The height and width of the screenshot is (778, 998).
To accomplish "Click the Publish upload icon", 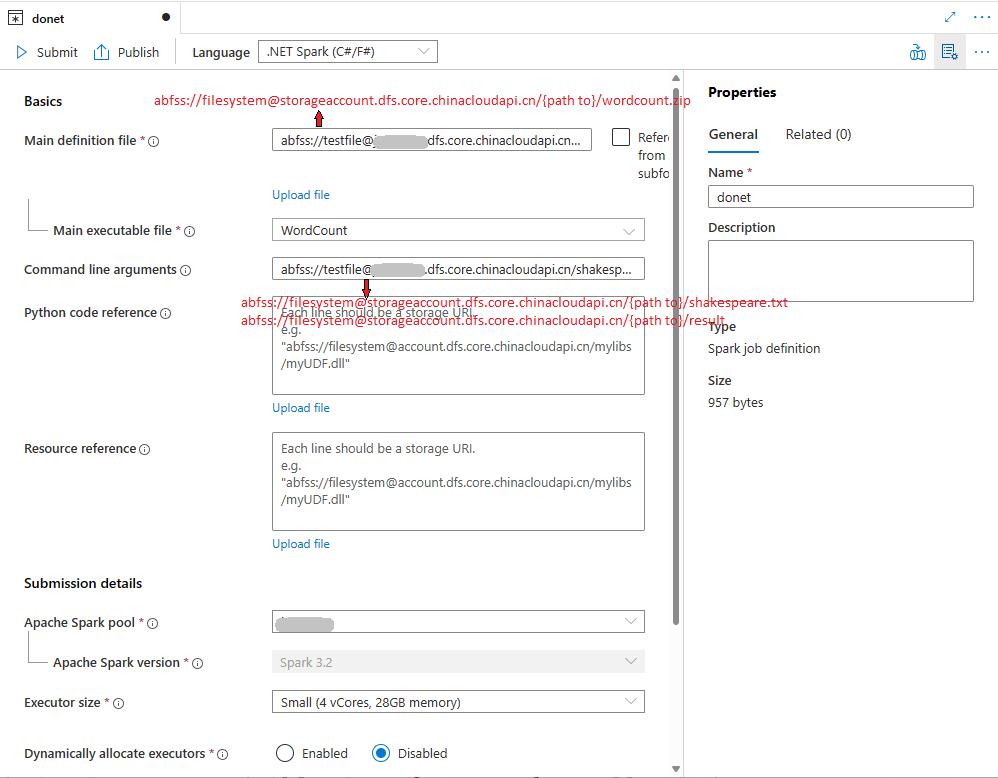I will coord(101,52).
